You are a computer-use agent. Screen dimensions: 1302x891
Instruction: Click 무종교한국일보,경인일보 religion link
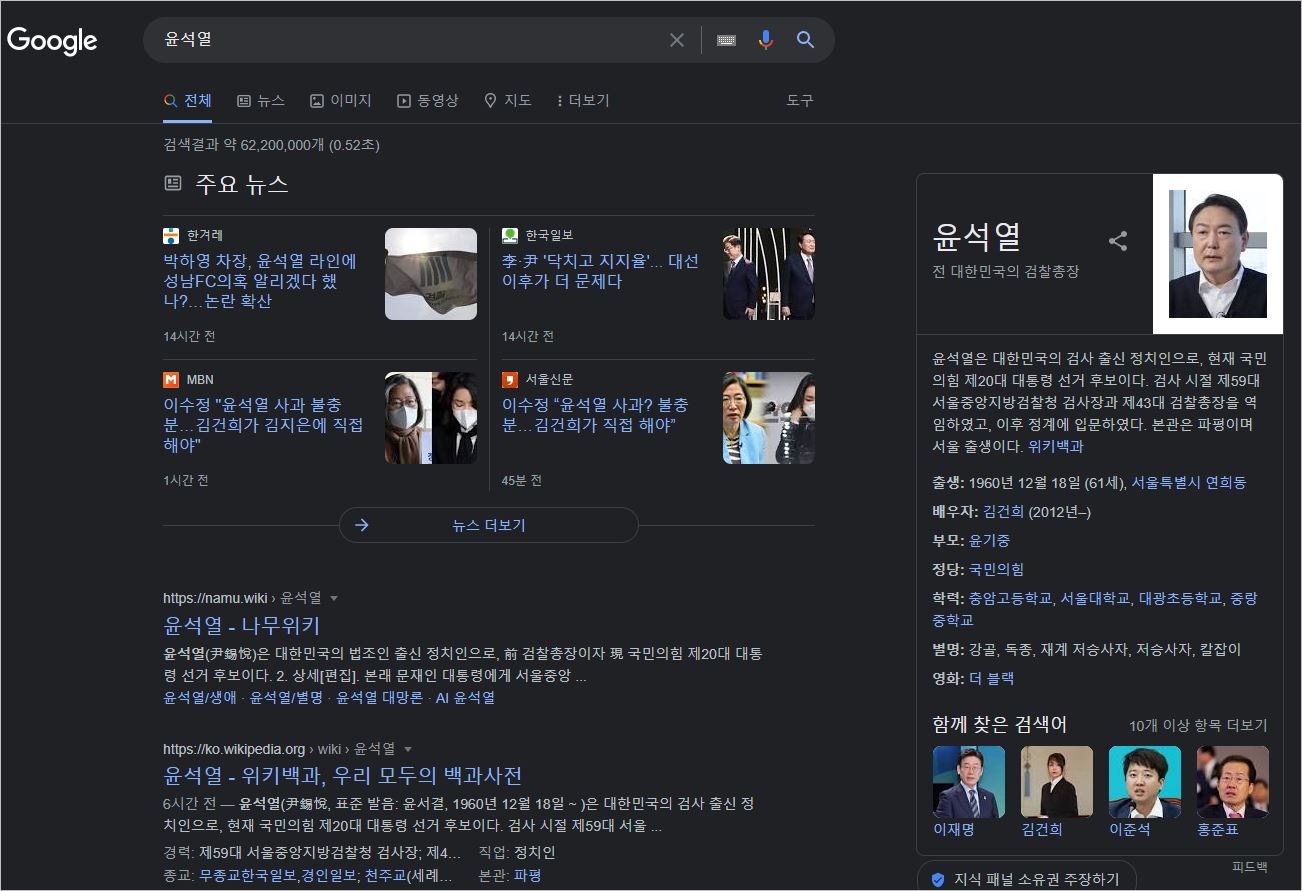tap(279, 875)
